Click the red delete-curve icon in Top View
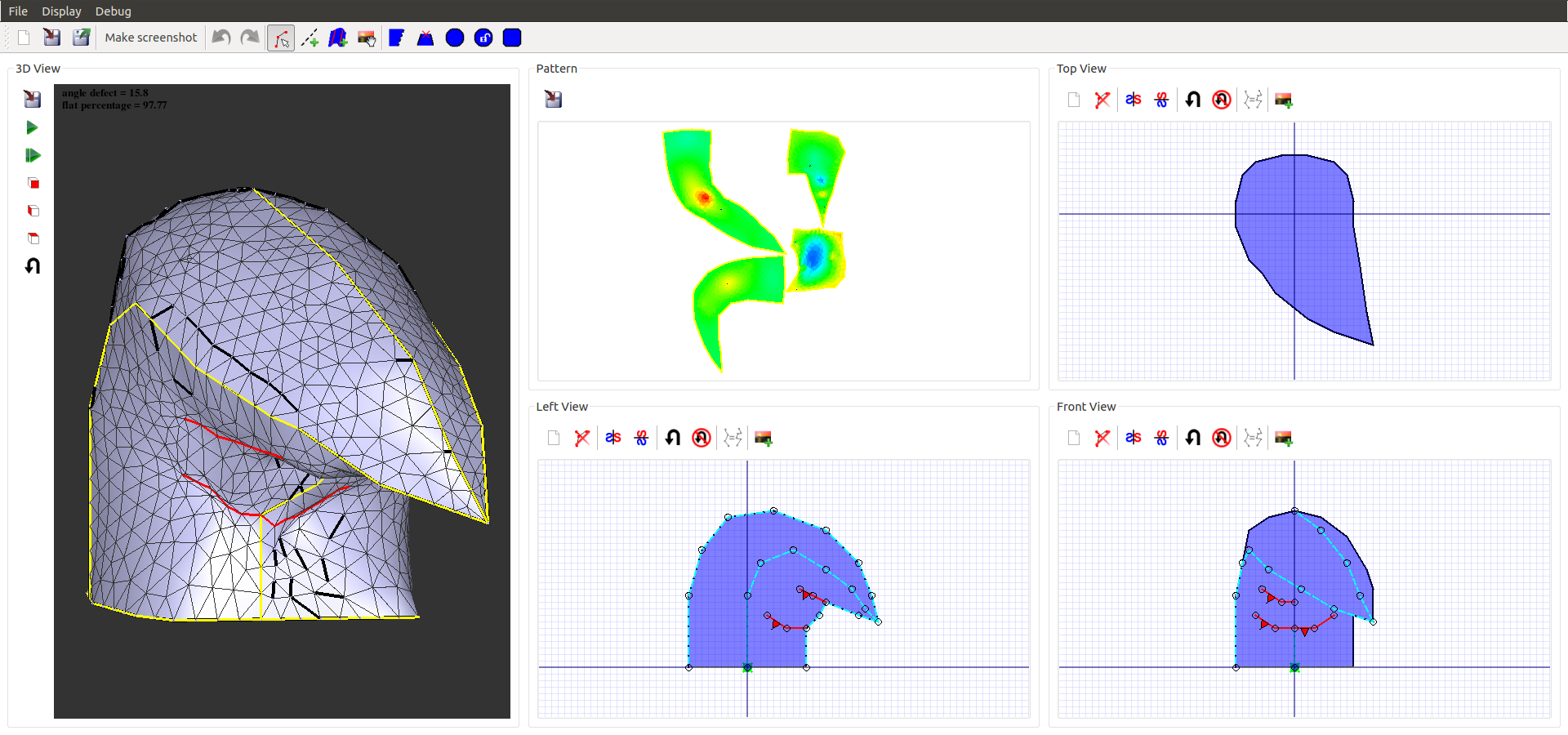 point(1102,100)
